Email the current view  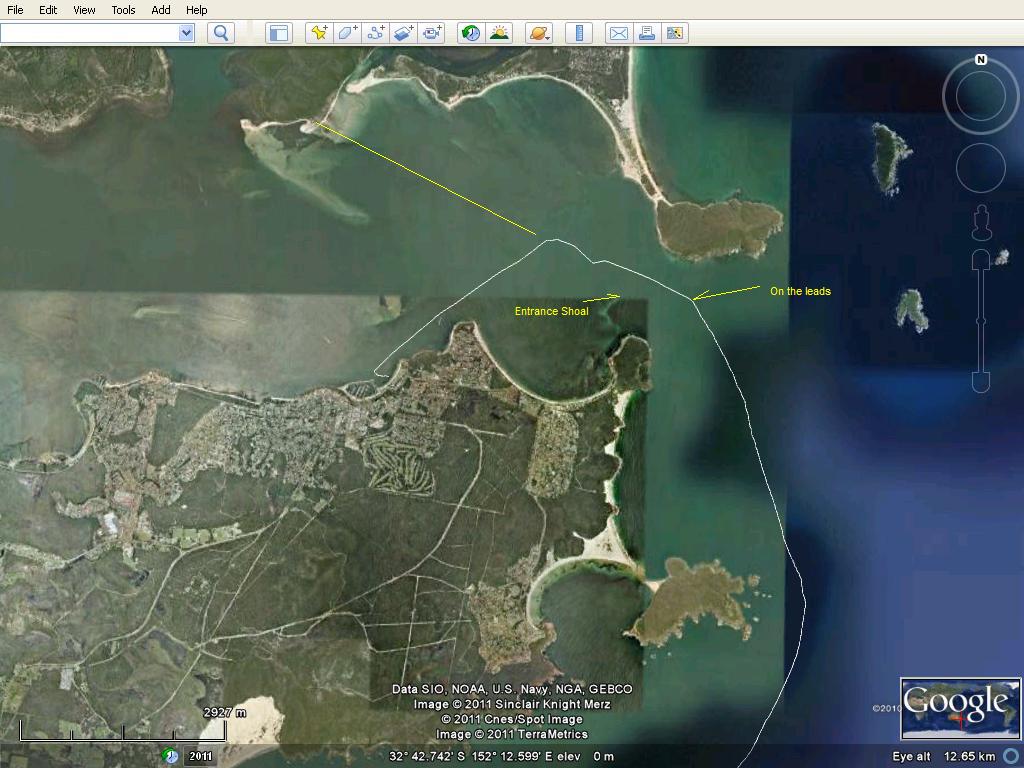pos(619,33)
